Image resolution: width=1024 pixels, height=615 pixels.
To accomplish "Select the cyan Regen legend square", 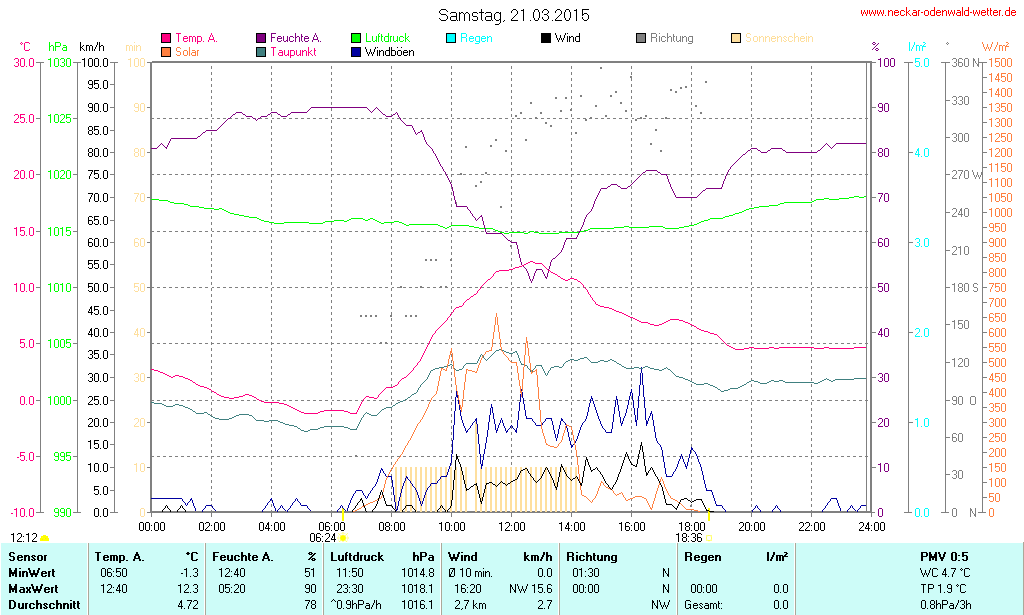I will click(451, 38).
